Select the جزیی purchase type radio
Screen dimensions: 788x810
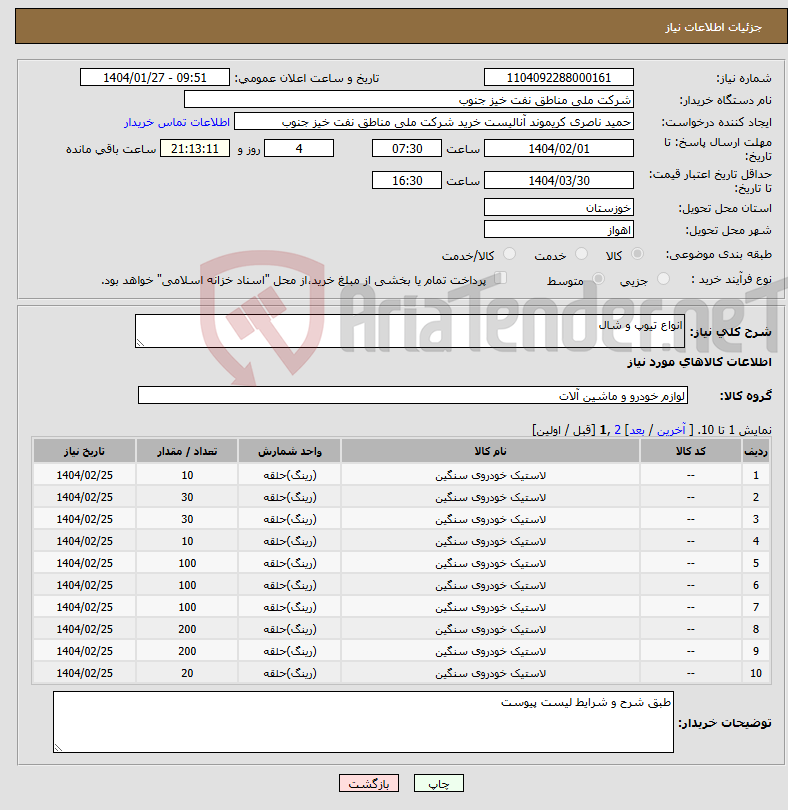pyautogui.click(x=663, y=279)
